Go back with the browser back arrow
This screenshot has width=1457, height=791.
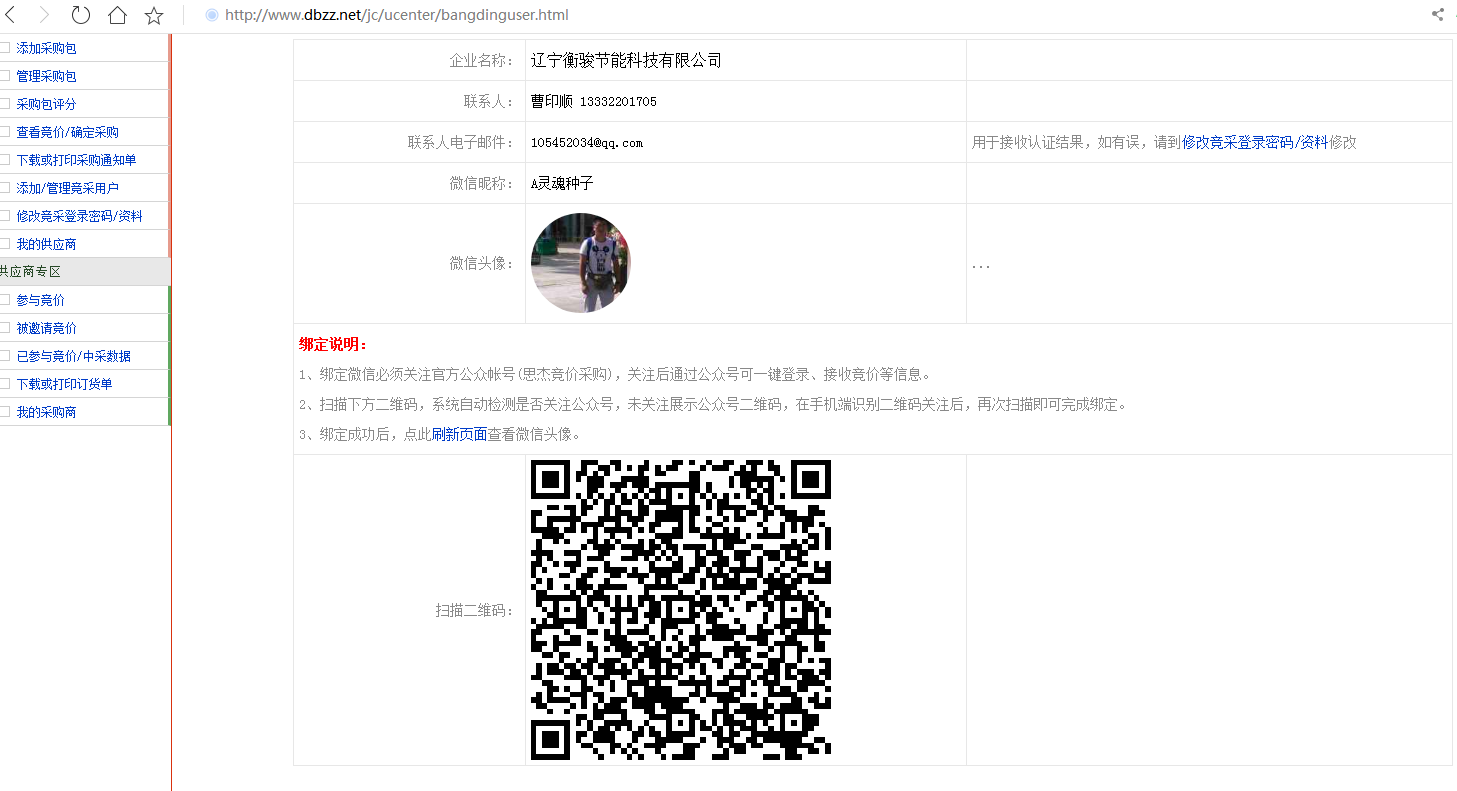9,15
